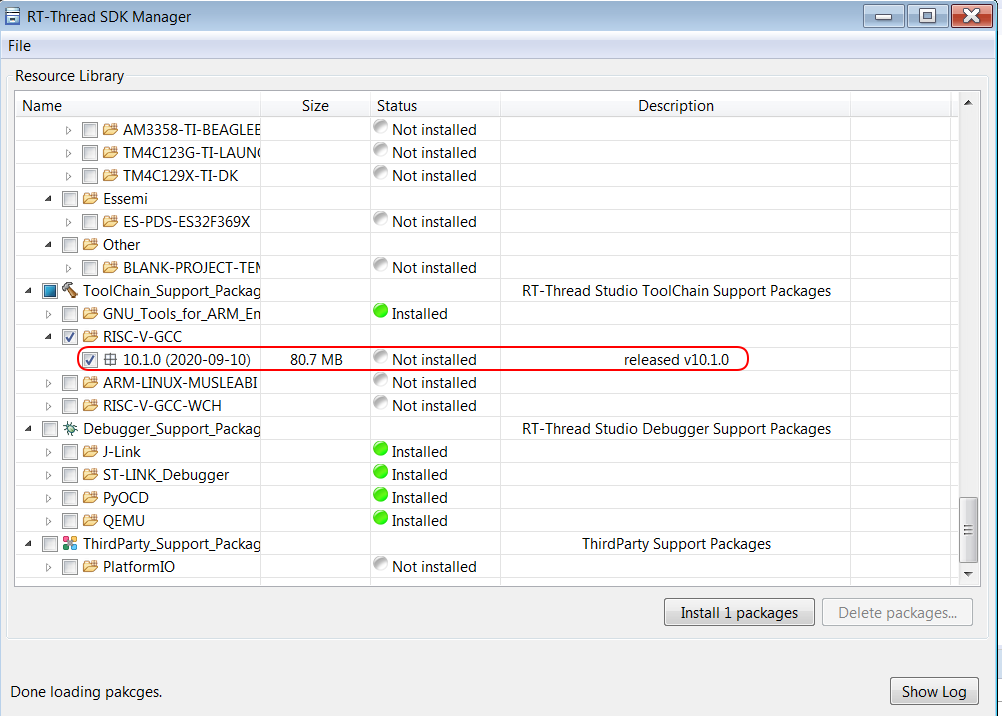Click the Delete packages button
This screenshot has height=716, width=1002.
tap(897, 612)
